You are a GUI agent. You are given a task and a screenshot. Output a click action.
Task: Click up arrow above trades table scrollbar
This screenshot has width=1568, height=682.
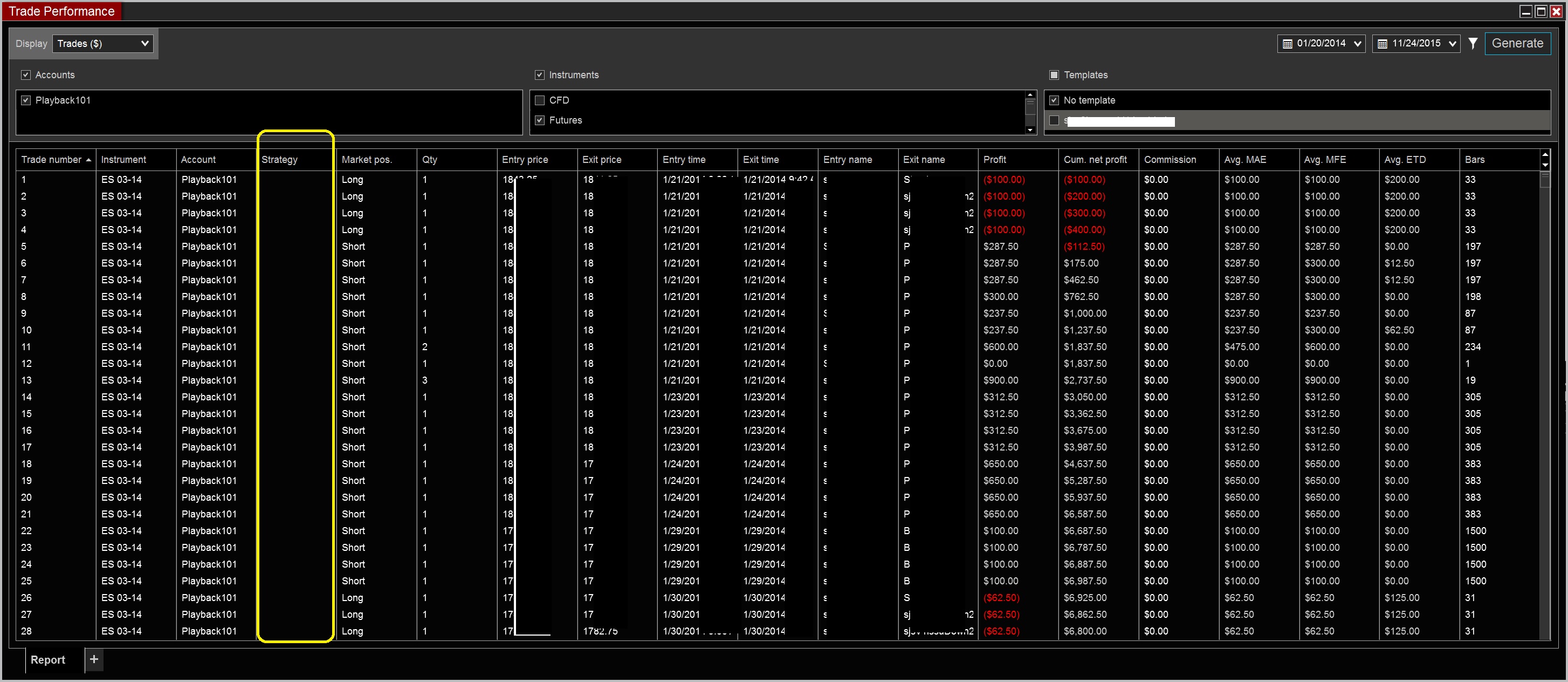(x=1545, y=155)
